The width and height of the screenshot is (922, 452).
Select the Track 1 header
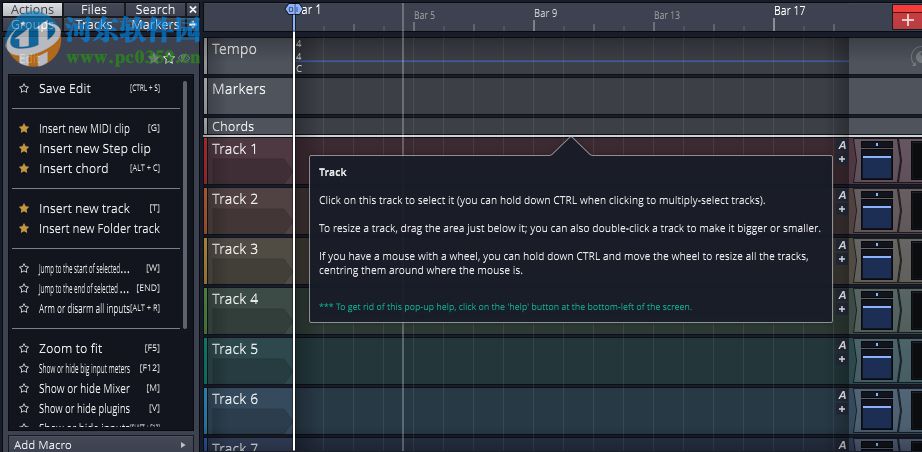click(x=248, y=161)
